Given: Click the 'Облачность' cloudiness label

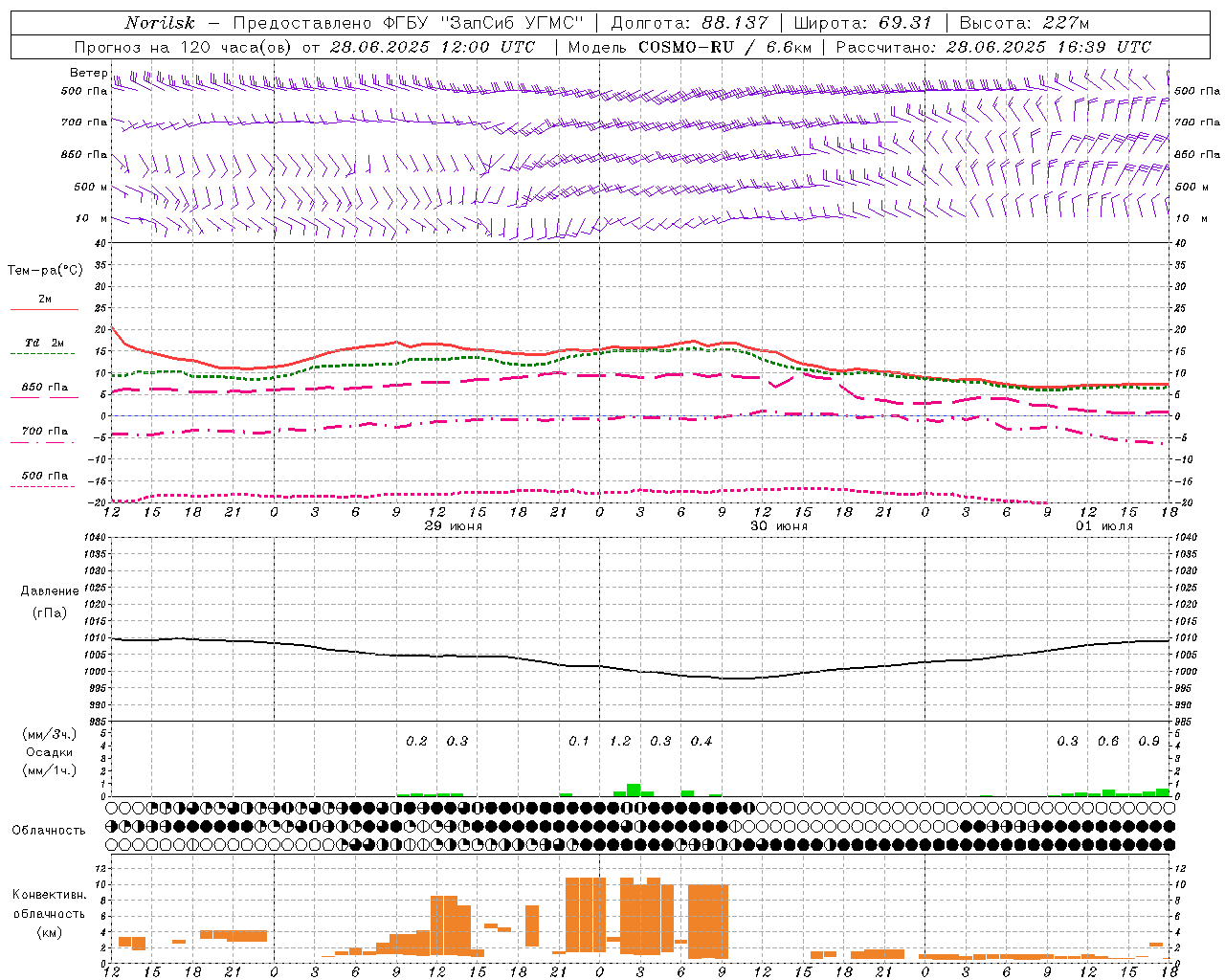Looking at the screenshot, I should click(49, 830).
